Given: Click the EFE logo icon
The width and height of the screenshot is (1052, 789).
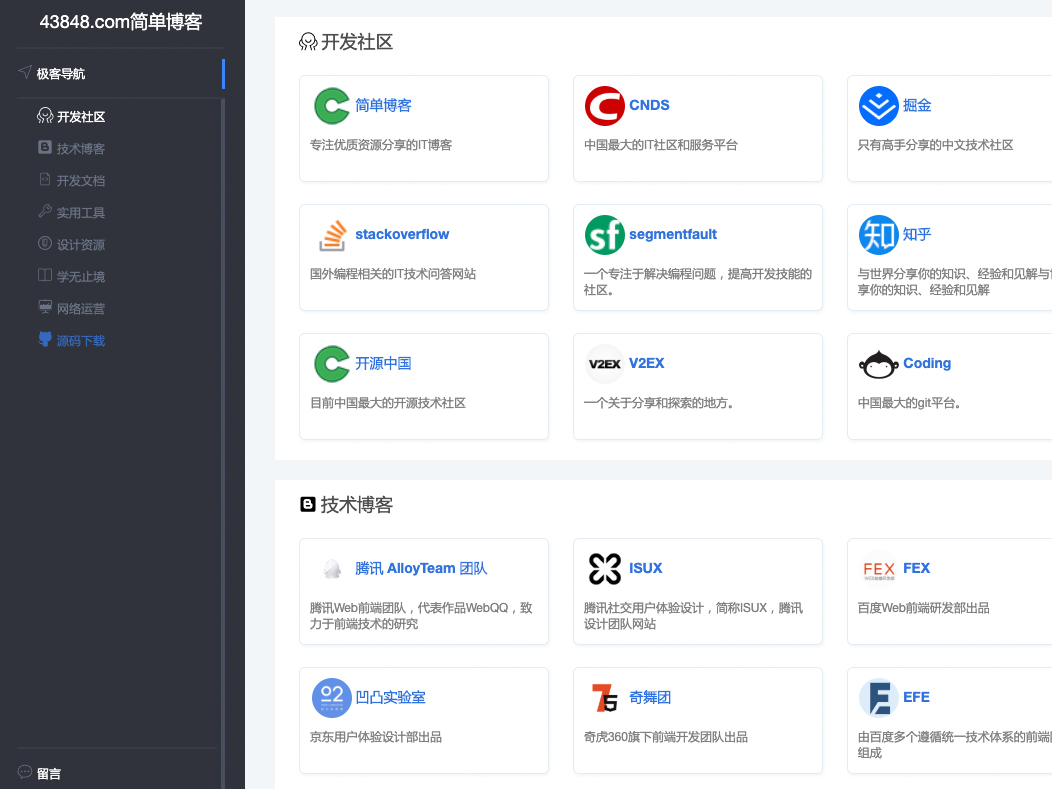Looking at the screenshot, I should pyautogui.click(x=878, y=697).
